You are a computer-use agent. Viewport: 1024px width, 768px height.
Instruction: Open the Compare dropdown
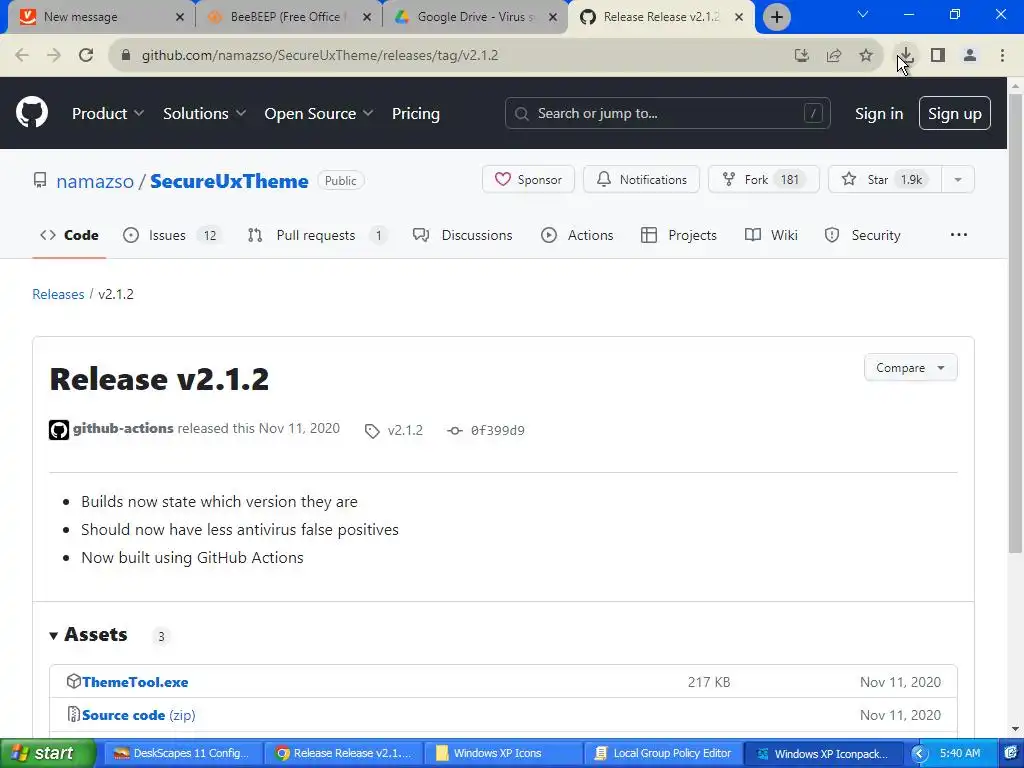pos(910,368)
